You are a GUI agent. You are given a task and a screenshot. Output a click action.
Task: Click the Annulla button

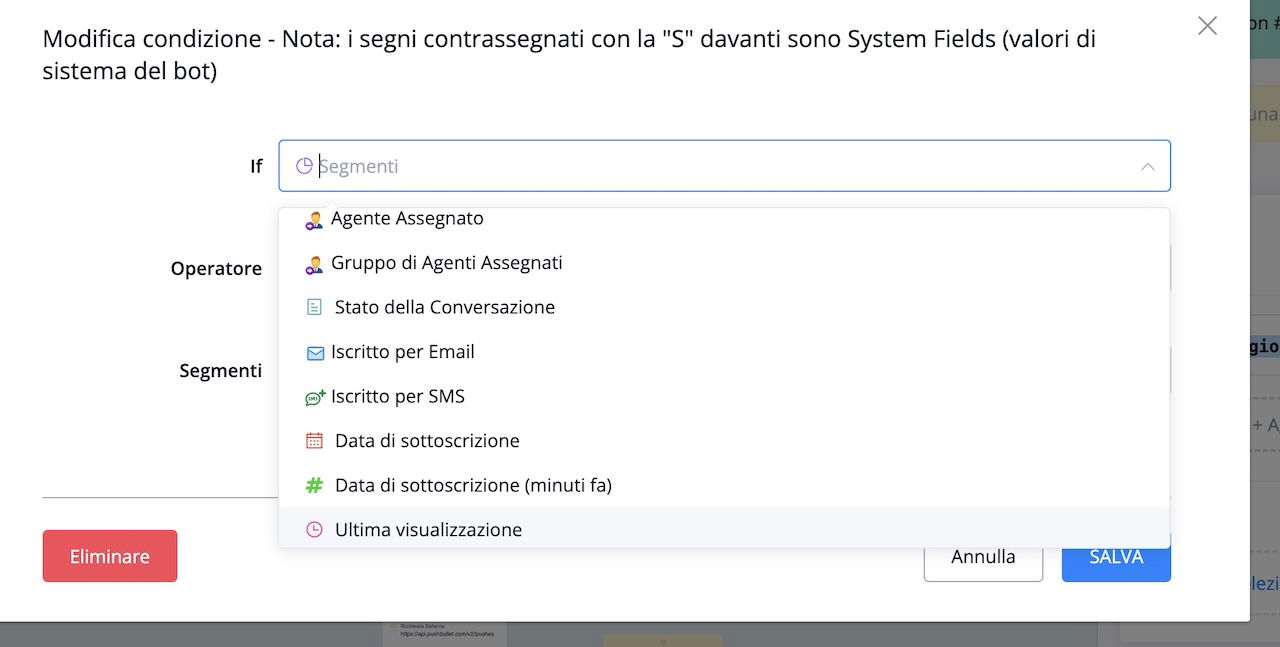pos(983,557)
